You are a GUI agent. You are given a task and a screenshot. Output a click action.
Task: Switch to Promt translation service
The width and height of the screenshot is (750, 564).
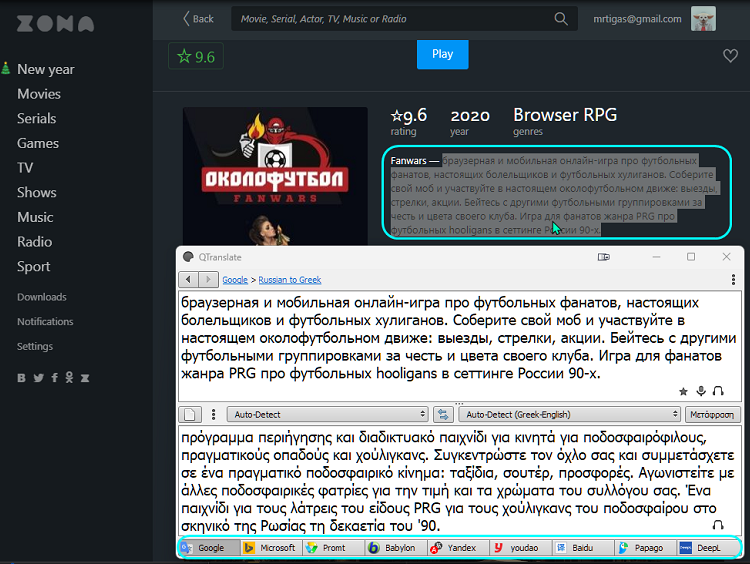point(333,548)
